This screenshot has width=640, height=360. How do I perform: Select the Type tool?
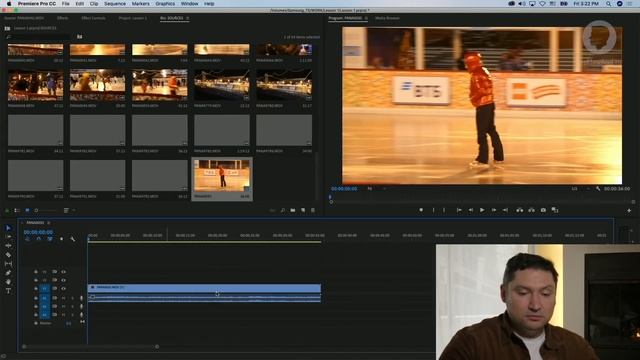click(8, 291)
